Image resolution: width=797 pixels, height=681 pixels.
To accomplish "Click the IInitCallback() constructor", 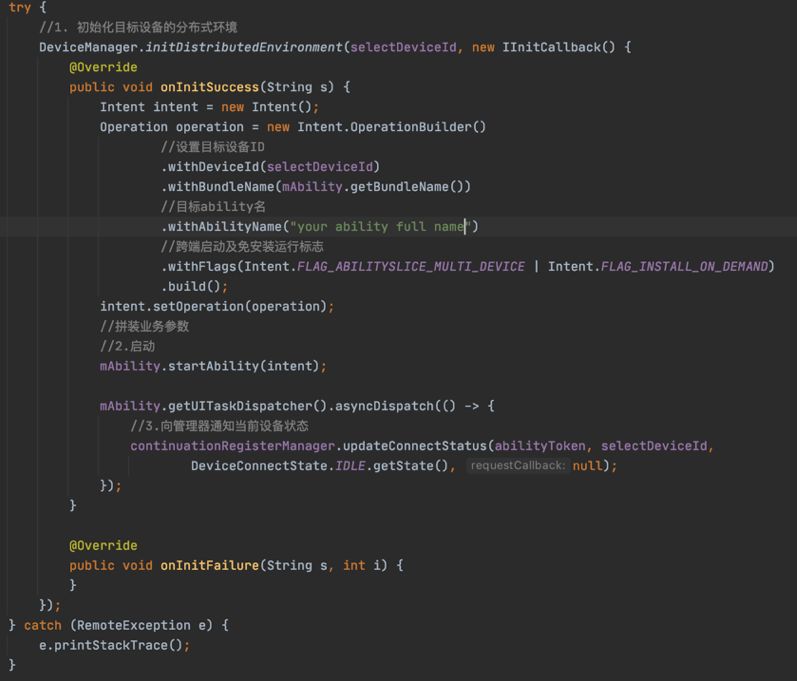I will [559, 47].
